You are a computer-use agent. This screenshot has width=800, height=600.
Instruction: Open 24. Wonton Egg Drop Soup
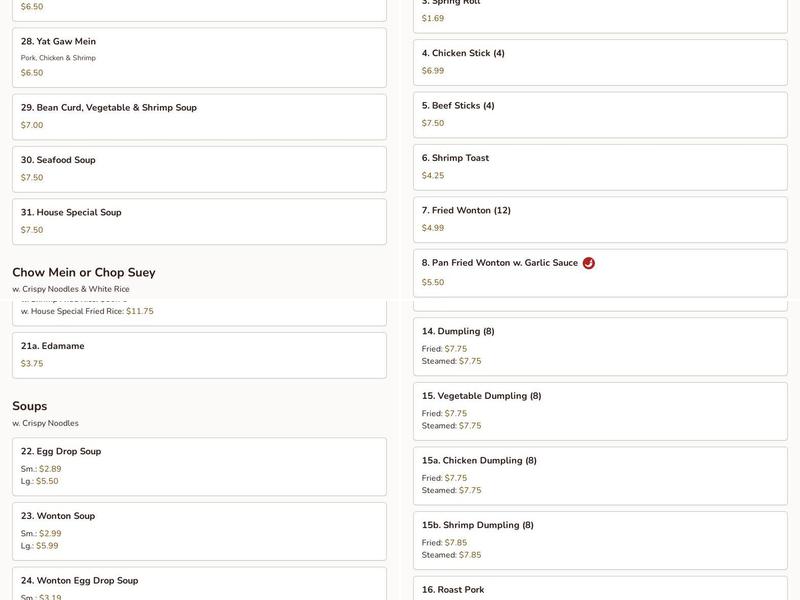click(x=199, y=584)
